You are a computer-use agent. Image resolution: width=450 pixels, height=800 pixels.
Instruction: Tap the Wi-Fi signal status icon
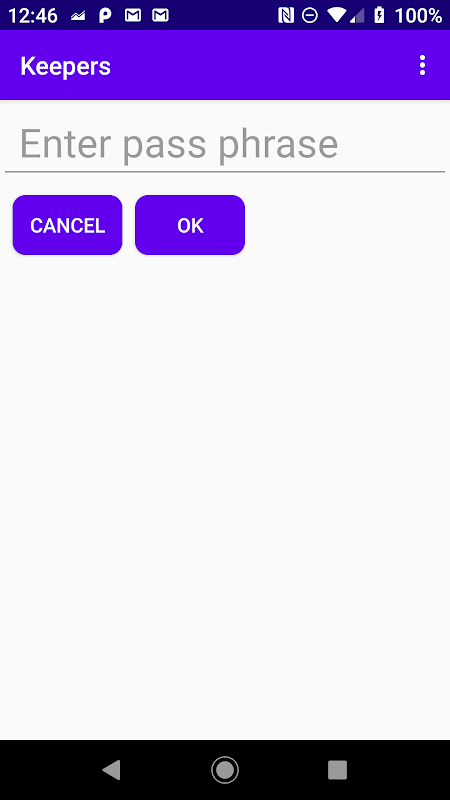pyautogui.click(x=336, y=15)
